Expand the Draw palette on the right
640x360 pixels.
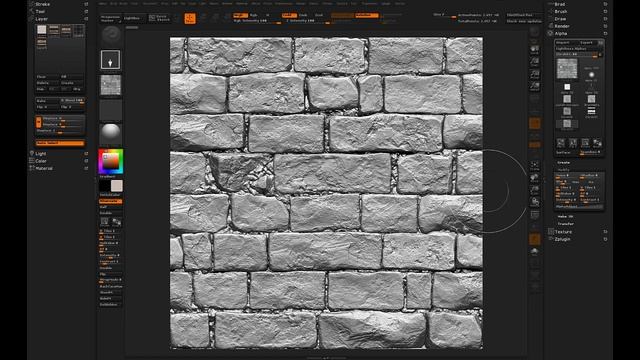tap(560, 19)
